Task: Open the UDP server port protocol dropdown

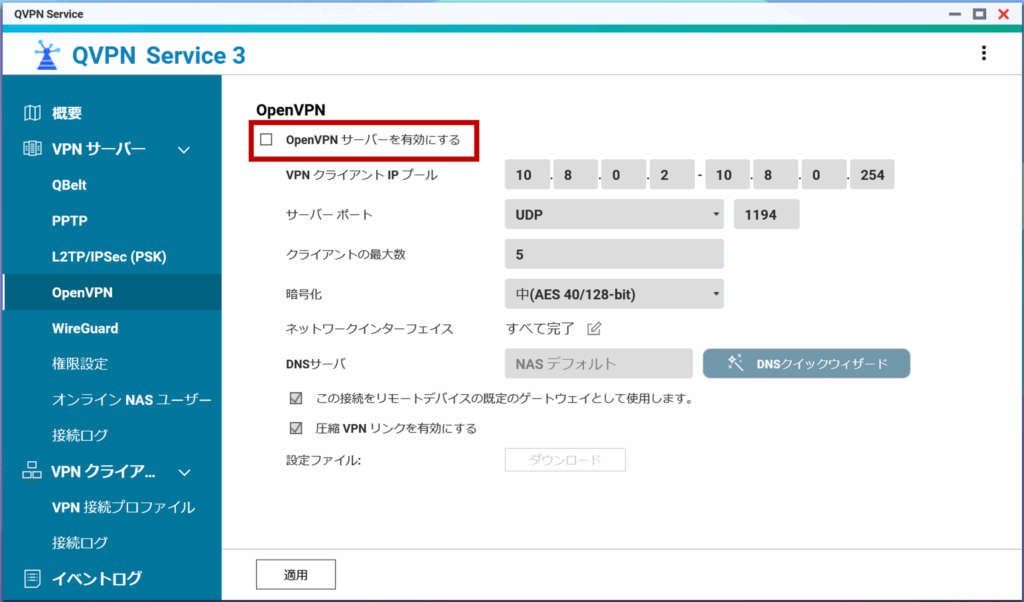Action: (x=614, y=214)
